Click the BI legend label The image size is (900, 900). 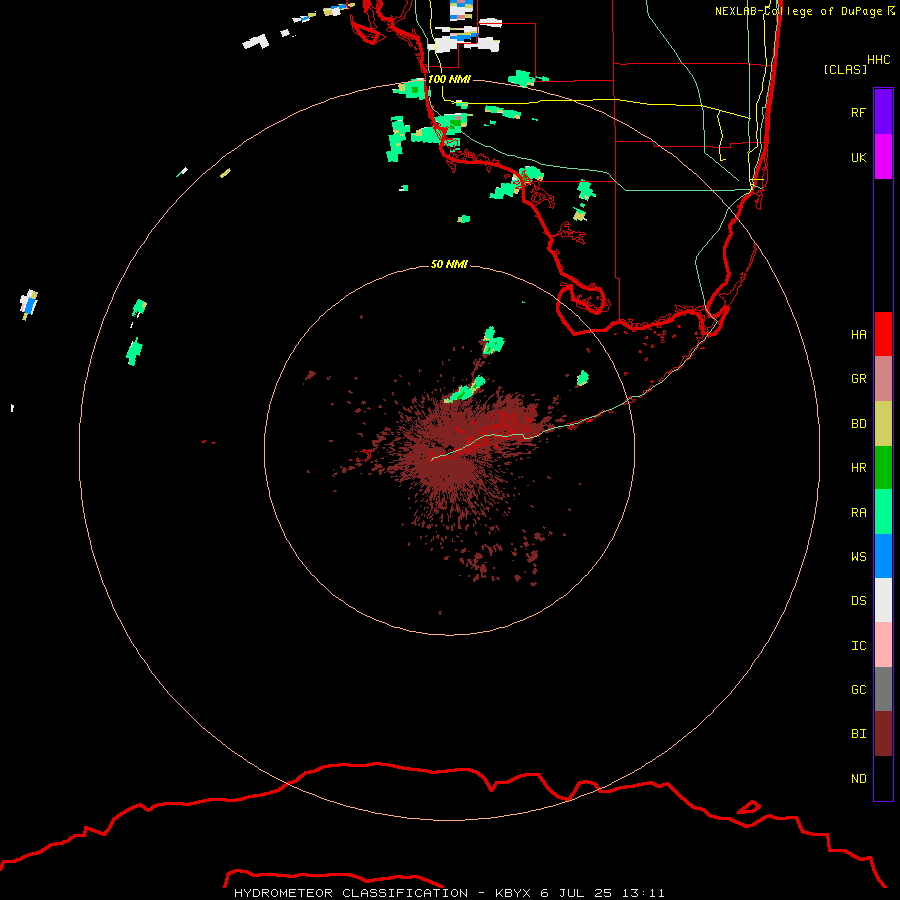[858, 734]
